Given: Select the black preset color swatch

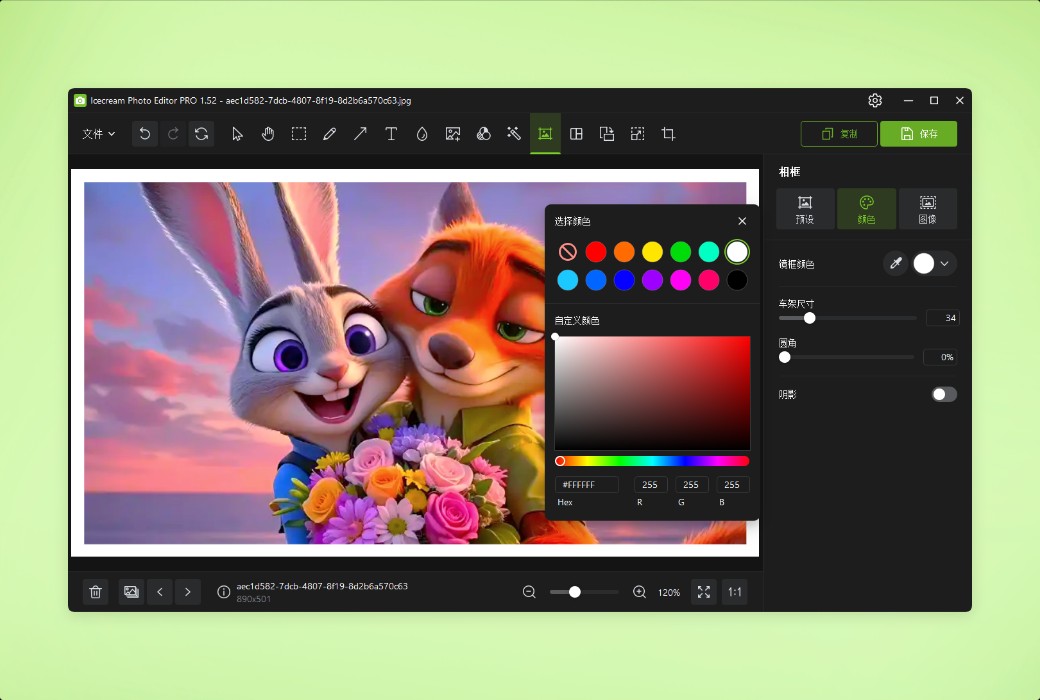Looking at the screenshot, I should (737, 280).
